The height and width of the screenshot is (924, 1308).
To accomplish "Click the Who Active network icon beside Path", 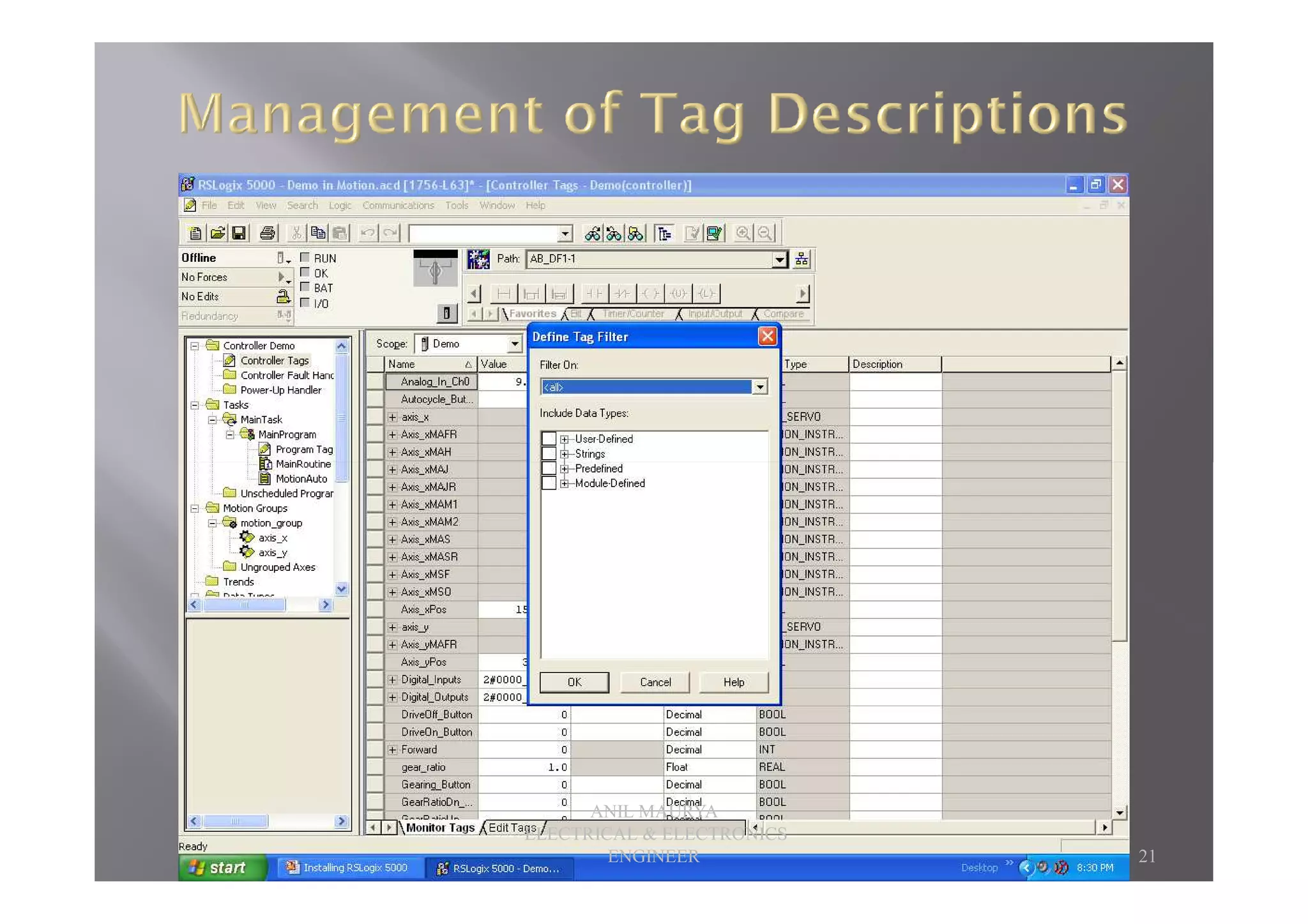I will pos(802,259).
